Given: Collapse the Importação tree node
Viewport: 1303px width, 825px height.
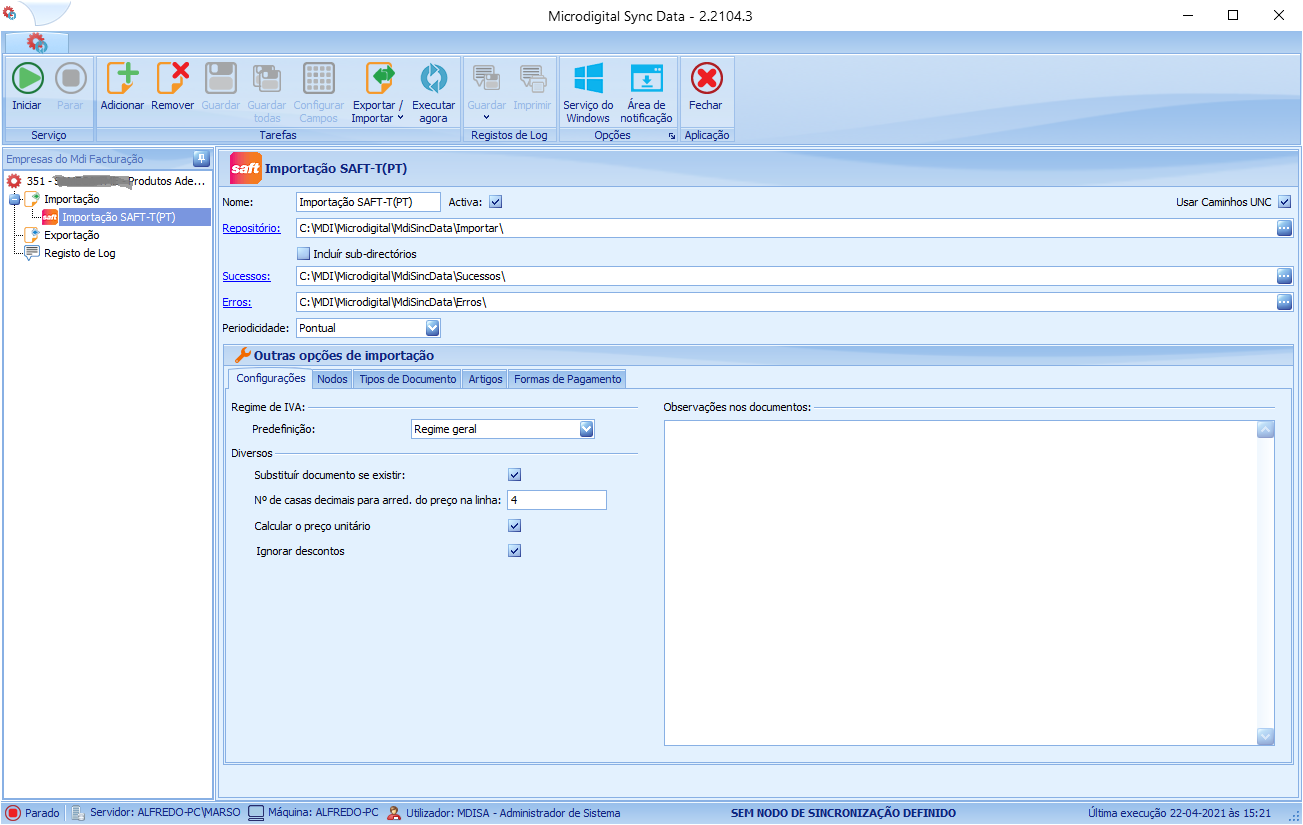Looking at the screenshot, I should tap(14, 199).
